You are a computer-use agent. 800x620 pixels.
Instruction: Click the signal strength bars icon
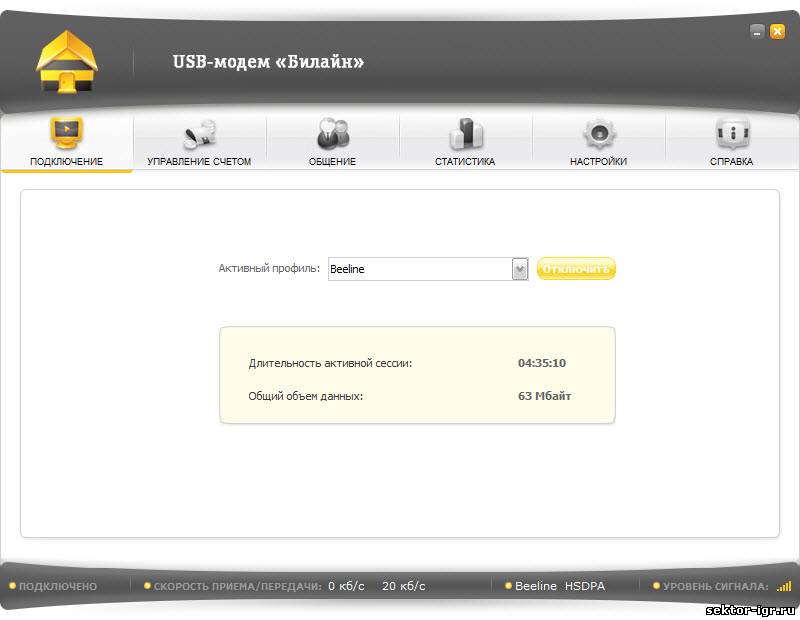point(784,586)
